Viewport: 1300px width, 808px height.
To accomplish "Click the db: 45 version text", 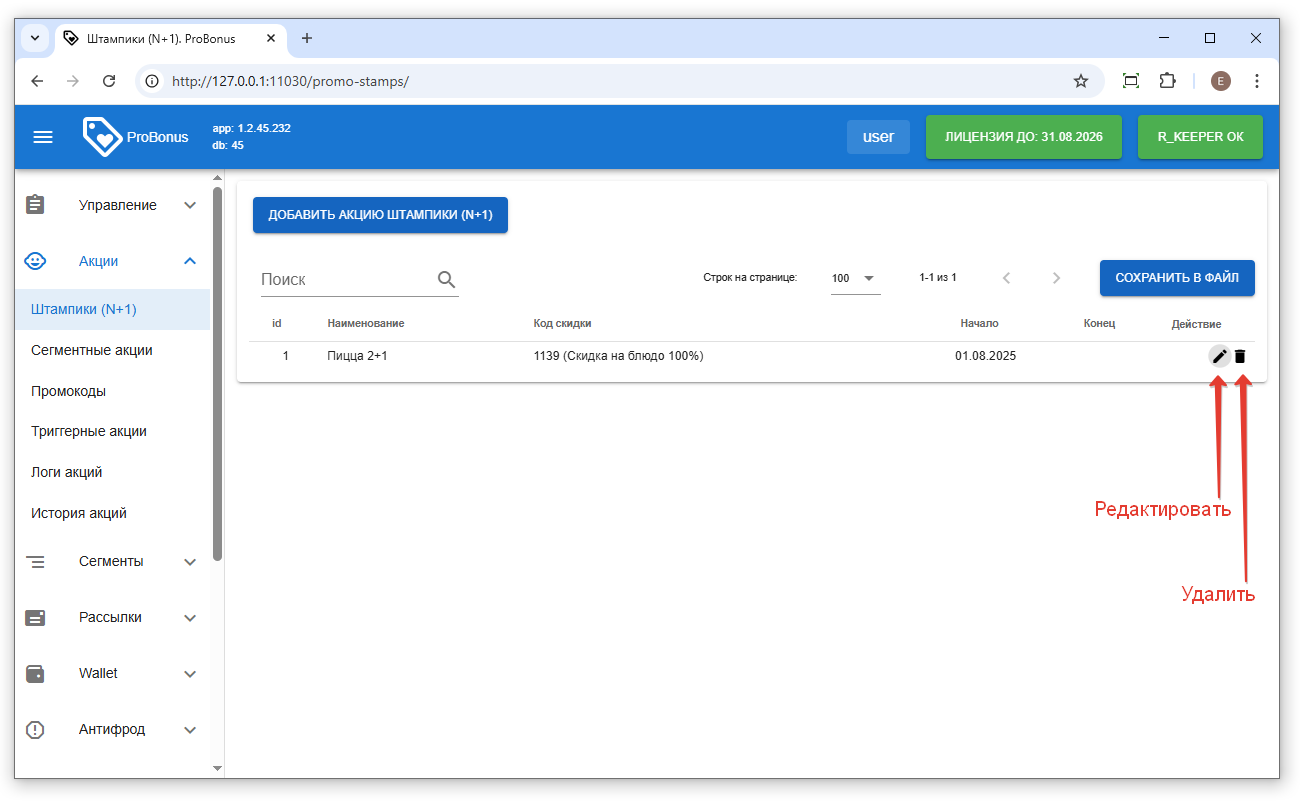I will click(228, 145).
